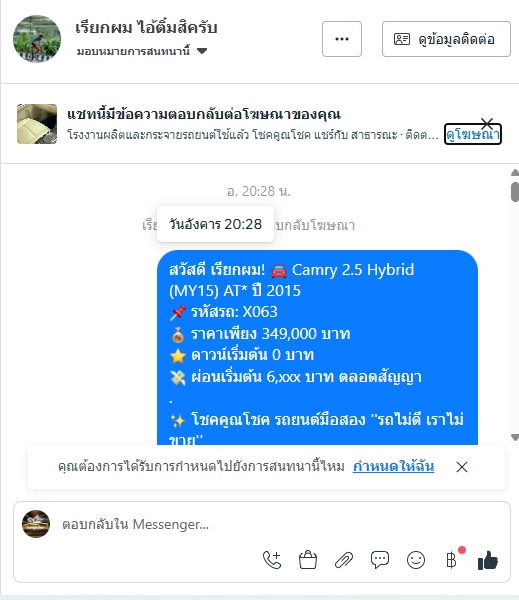Send a thumbs-up like
The width and height of the screenshot is (519, 600).
tap(488, 560)
